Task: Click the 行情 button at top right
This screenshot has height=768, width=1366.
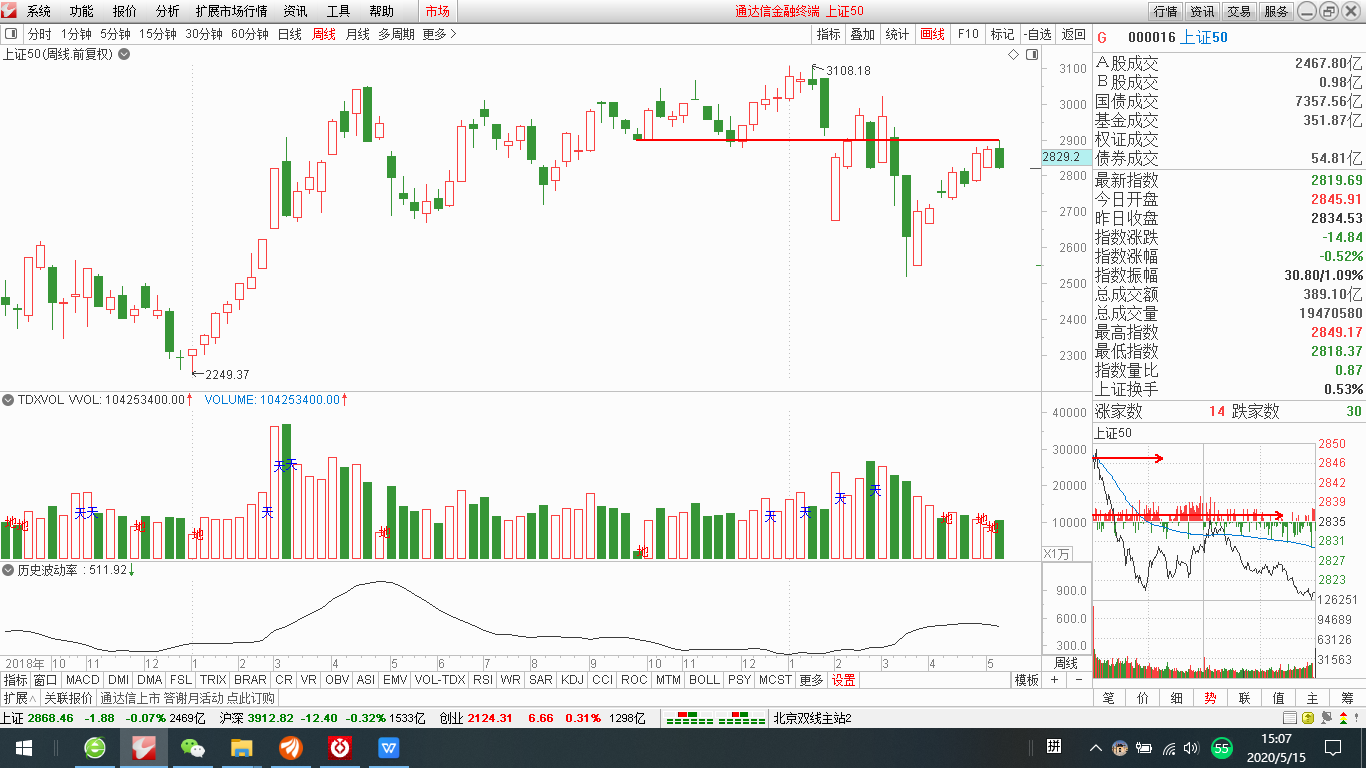Action: (x=1165, y=11)
